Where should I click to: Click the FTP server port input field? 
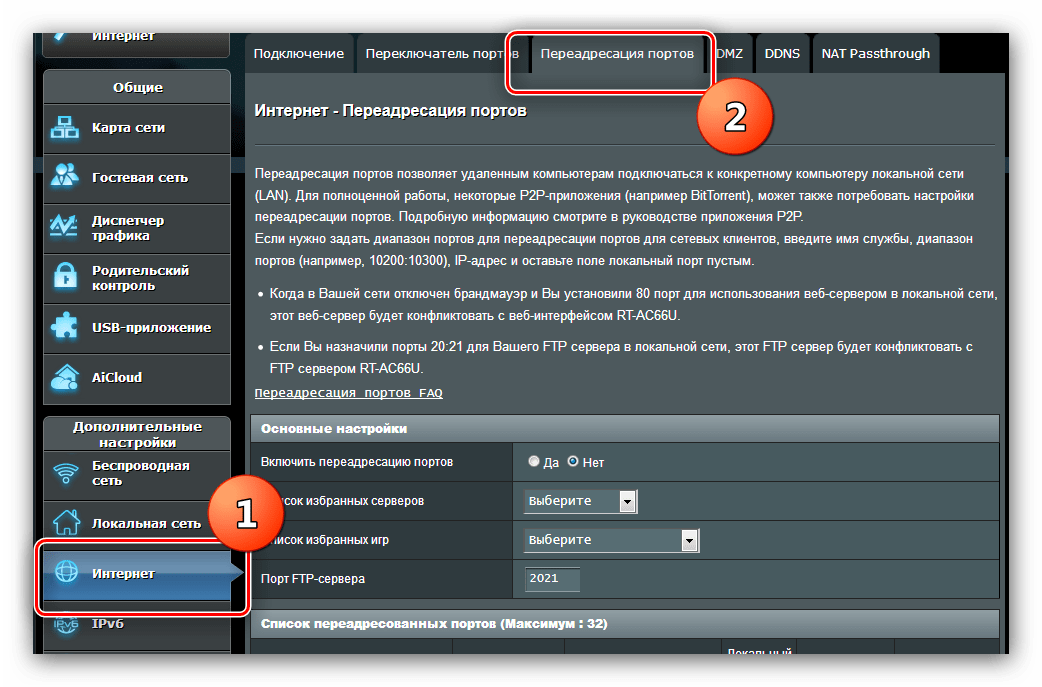click(x=552, y=578)
